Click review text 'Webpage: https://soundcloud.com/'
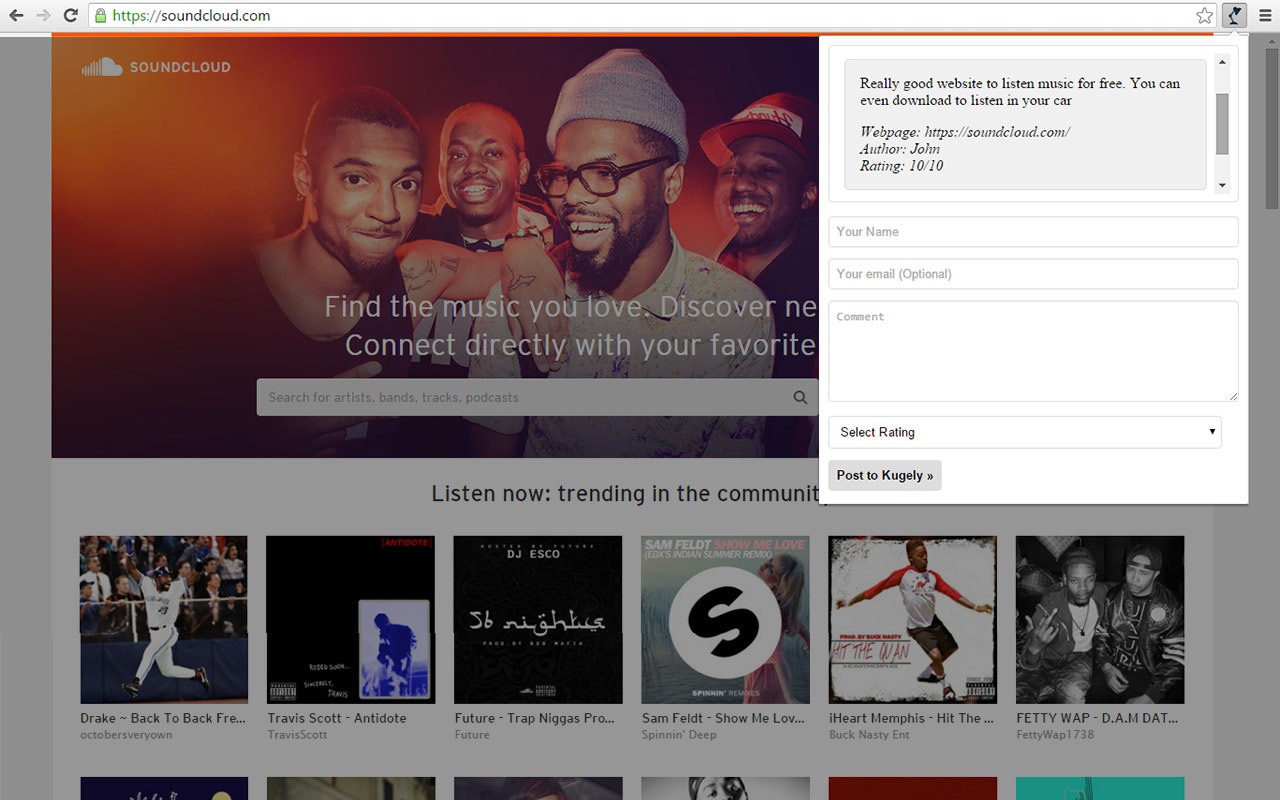Viewport: 1280px width, 800px height. [965, 132]
